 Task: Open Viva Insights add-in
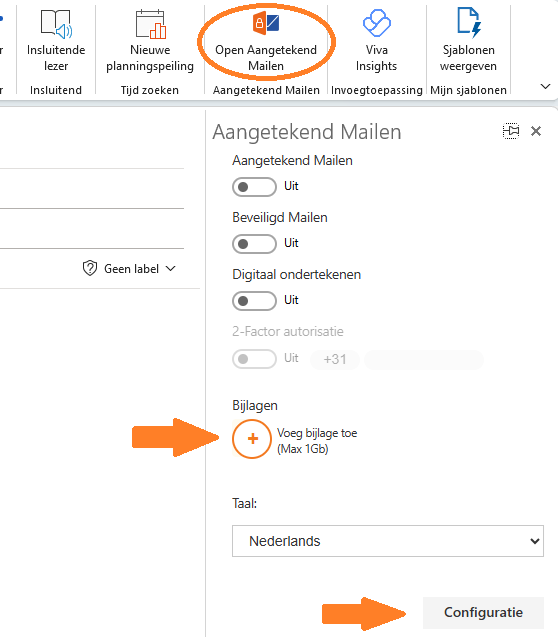(376, 41)
